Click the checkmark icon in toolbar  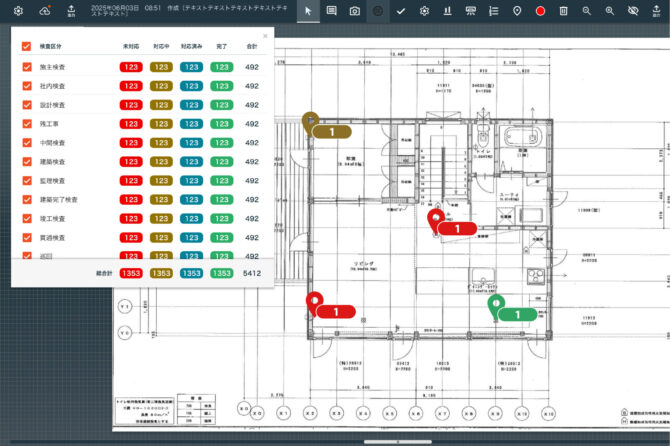[401, 11]
